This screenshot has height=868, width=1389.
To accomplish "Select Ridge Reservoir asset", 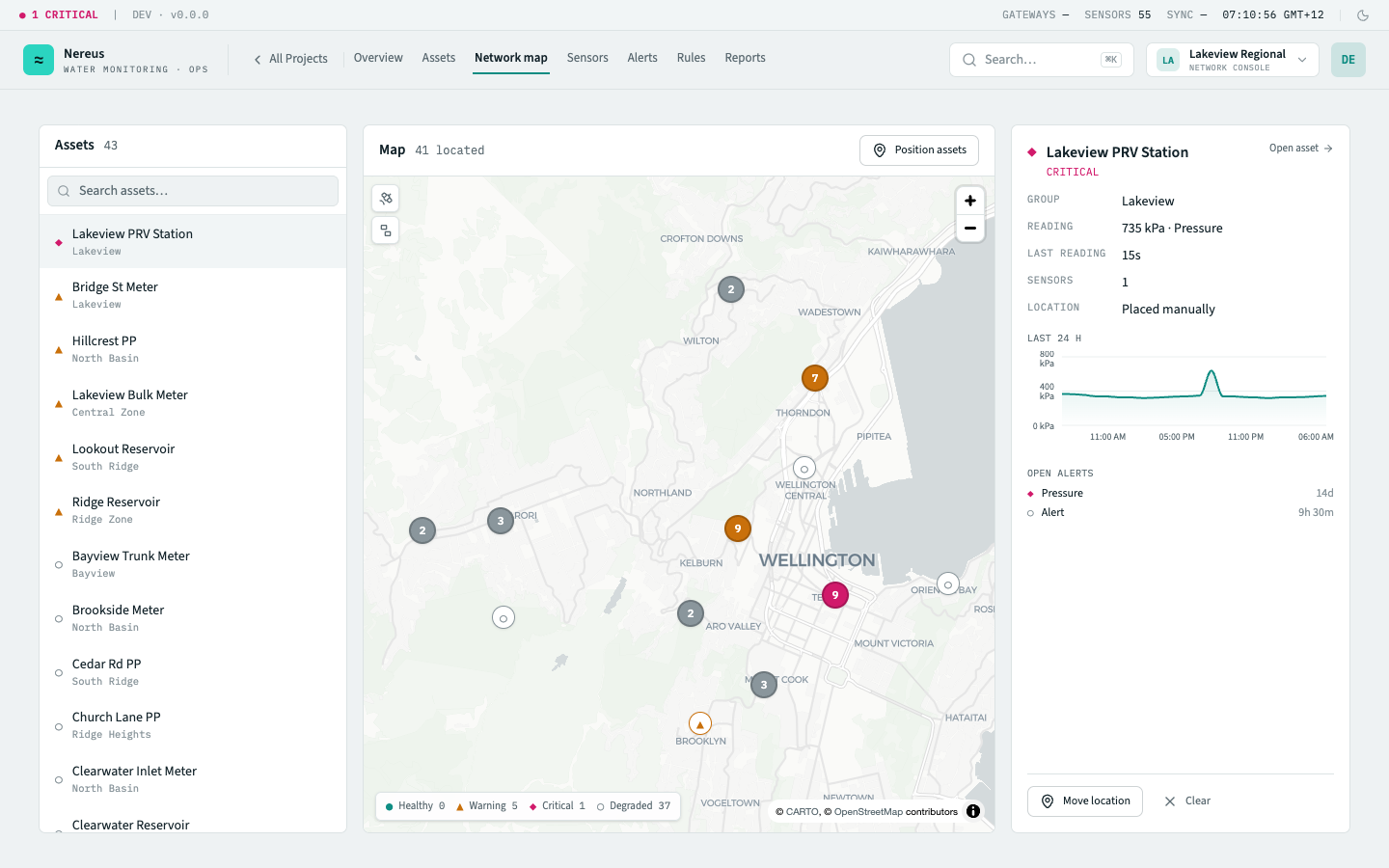I will point(193,510).
